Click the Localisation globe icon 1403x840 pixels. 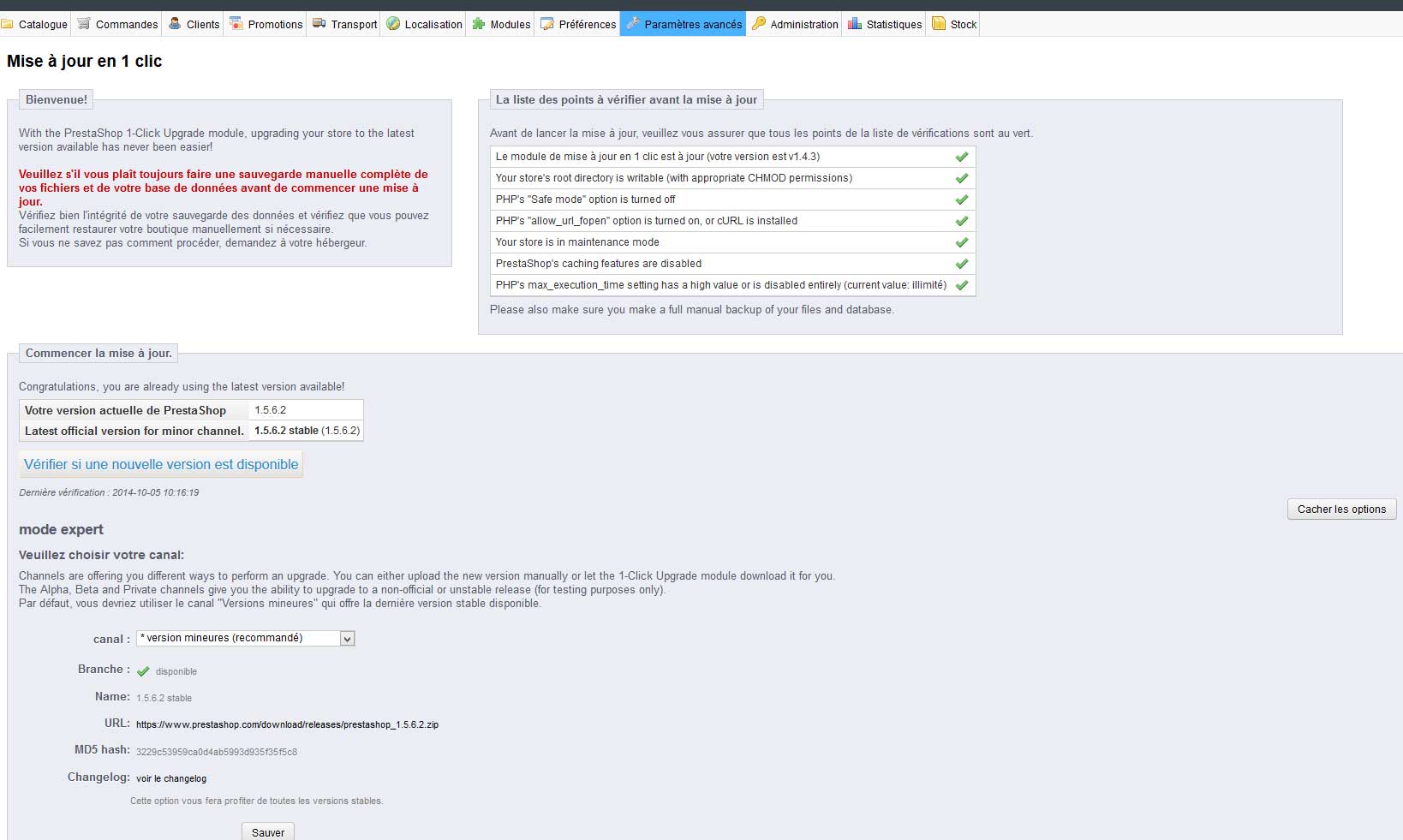(x=393, y=24)
